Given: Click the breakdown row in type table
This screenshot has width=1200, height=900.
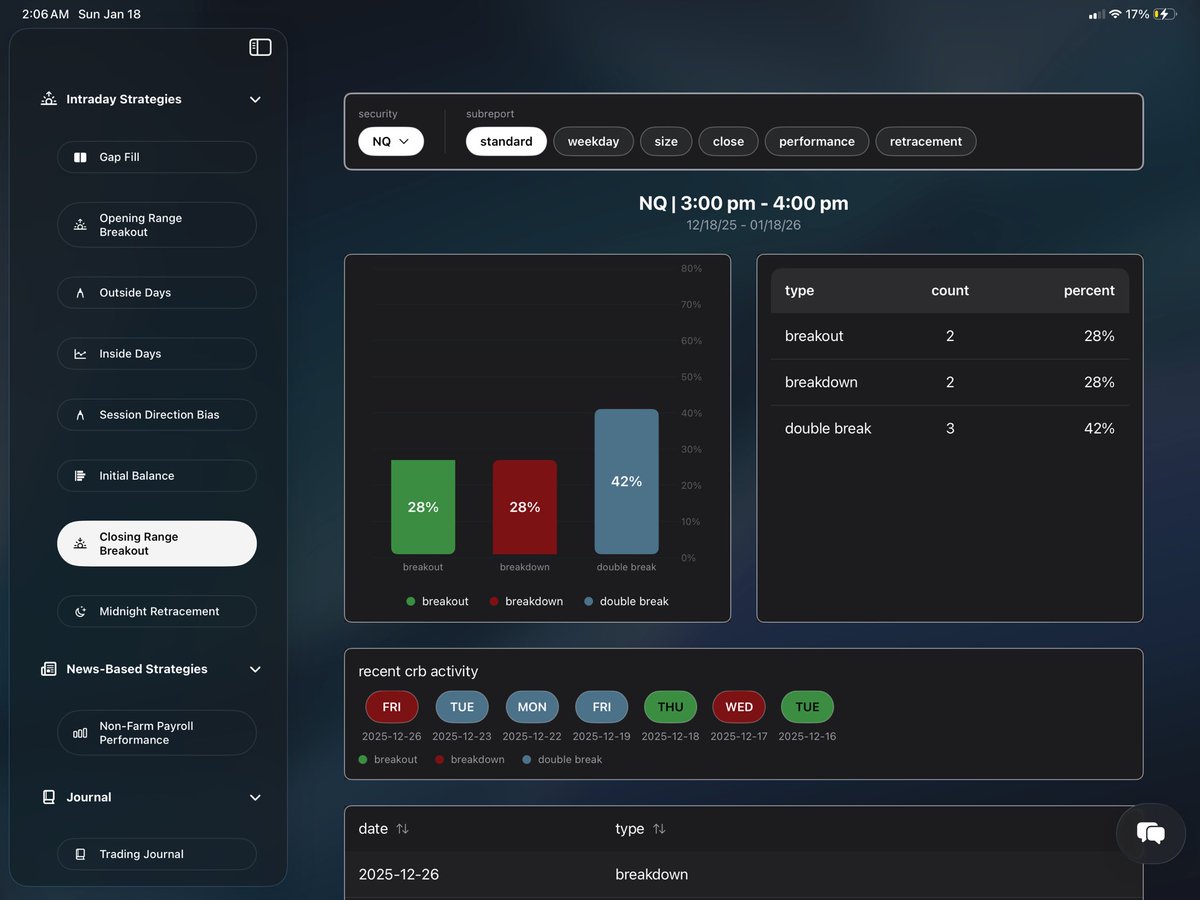Looking at the screenshot, I should coord(950,382).
